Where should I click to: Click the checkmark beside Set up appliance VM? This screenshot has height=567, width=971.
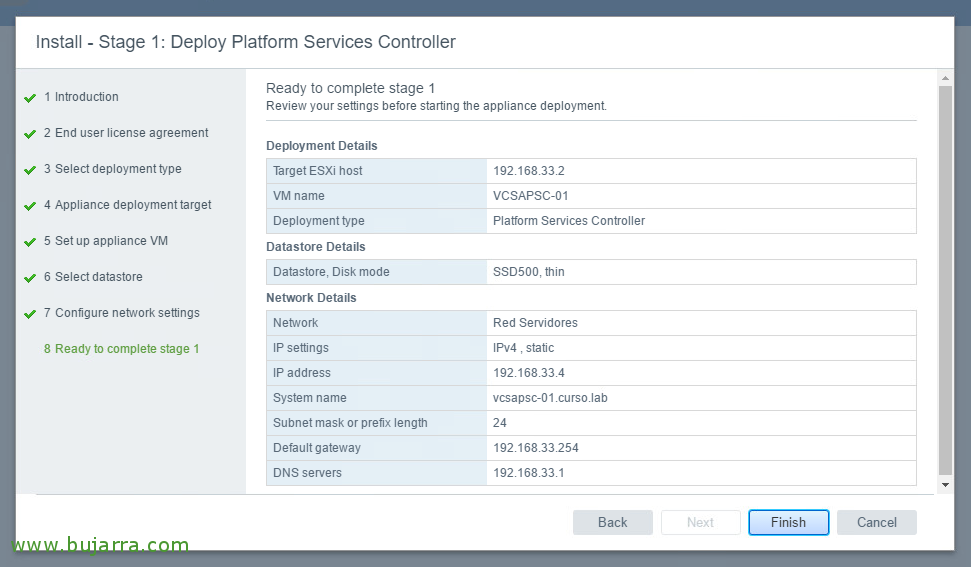[30, 241]
